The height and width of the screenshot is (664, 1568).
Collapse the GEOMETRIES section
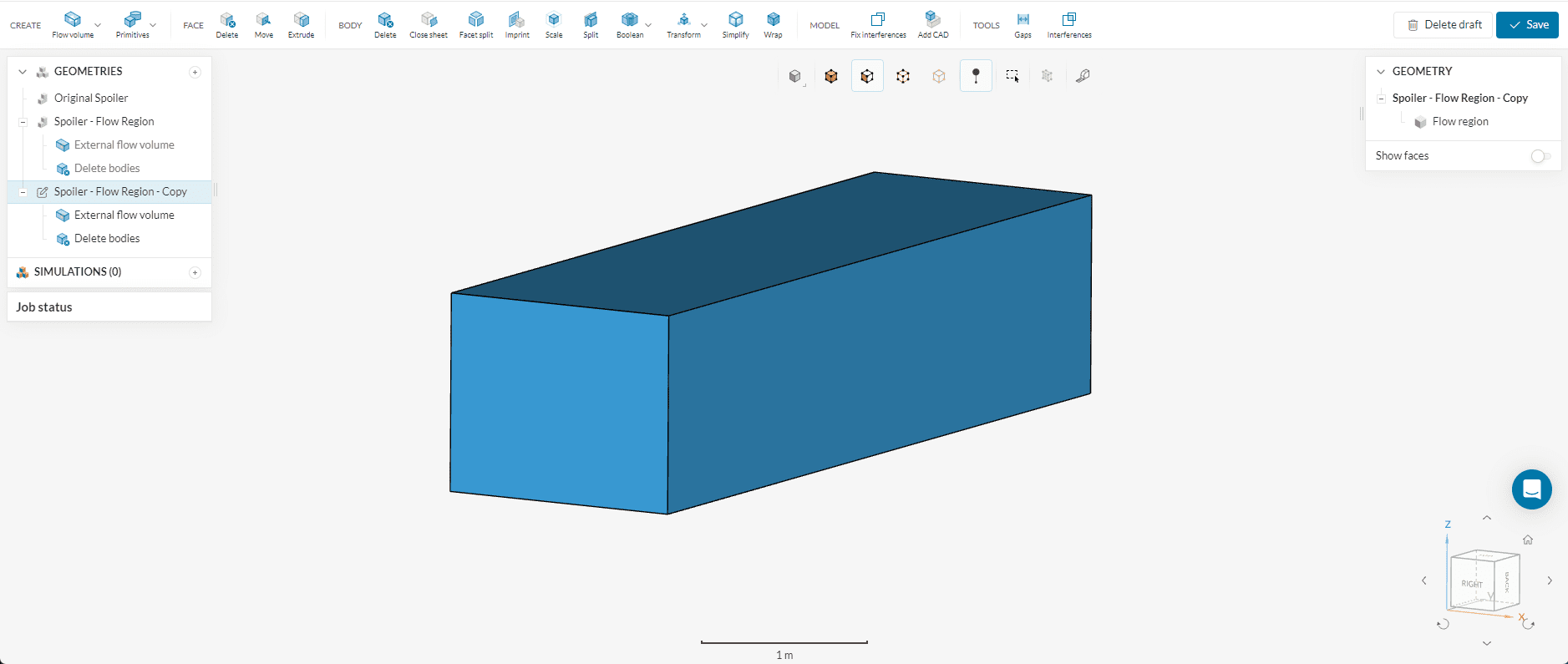tap(23, 72)
